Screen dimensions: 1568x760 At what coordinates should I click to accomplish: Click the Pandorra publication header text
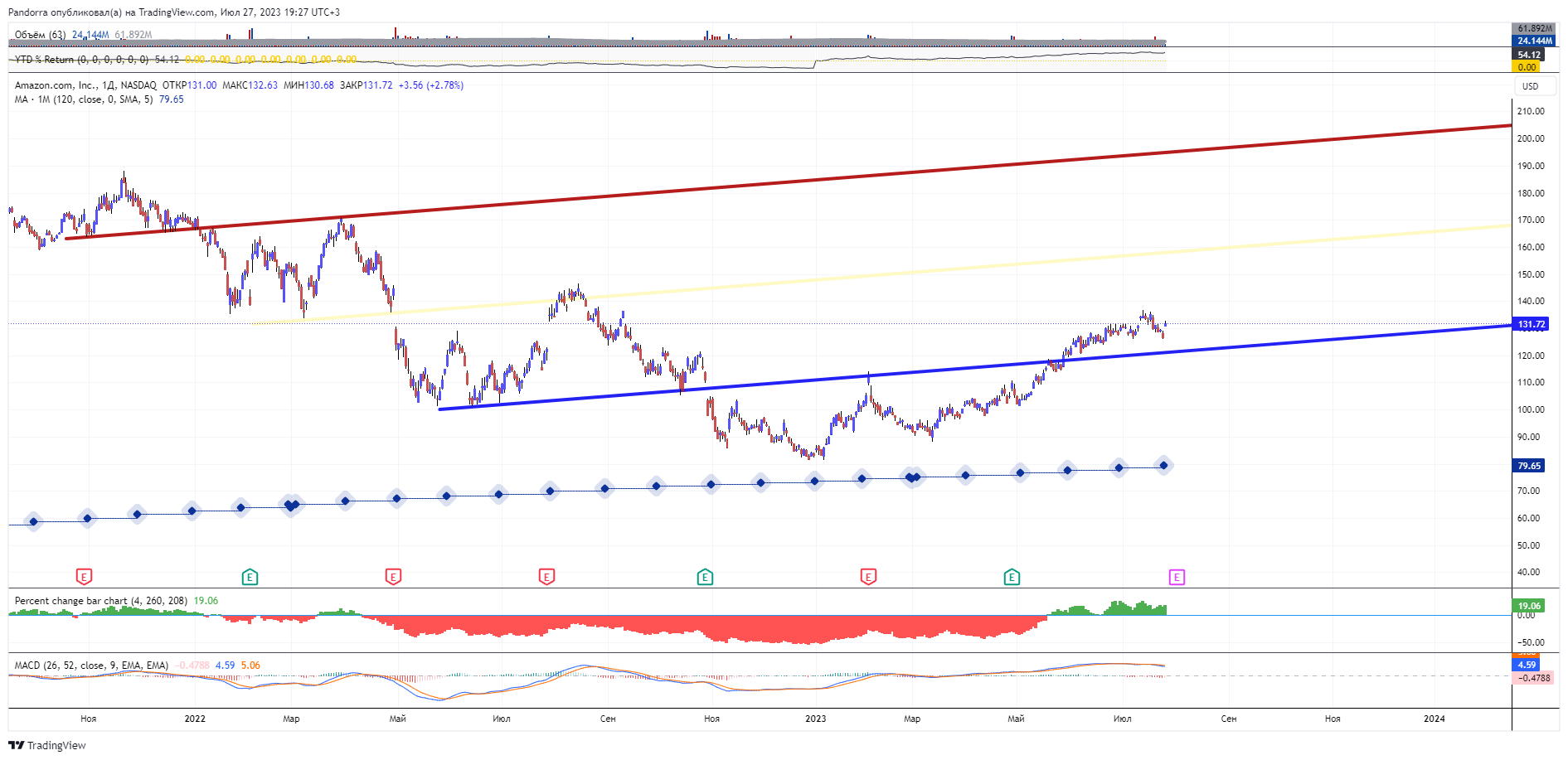pyautogui.click(x=174, y=12)
